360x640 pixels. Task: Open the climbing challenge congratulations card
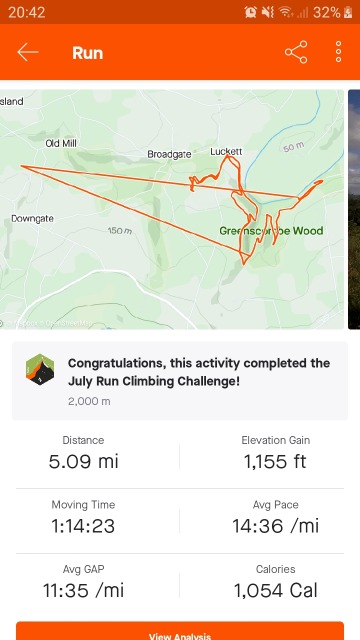pyautogui.click(x=180, y=381)
